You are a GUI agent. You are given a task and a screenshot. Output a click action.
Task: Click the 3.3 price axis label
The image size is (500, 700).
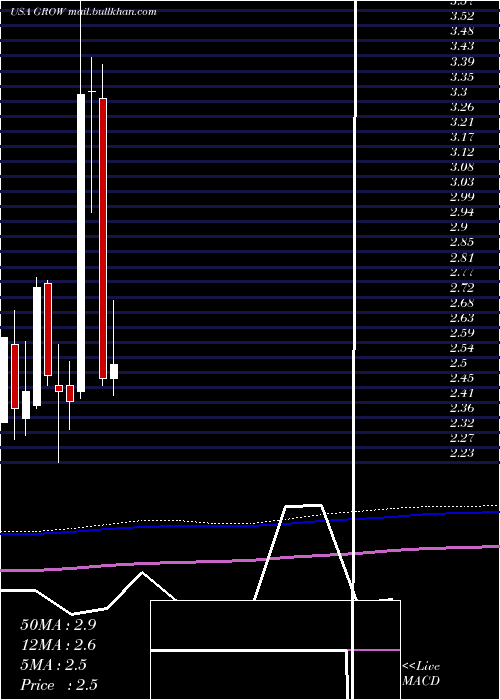pos(458,92)
